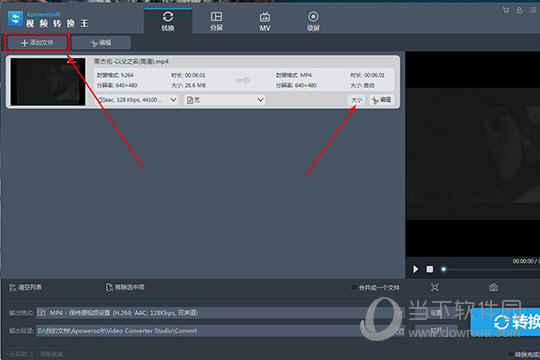
Task: Click the preview progress slider handle
Action: pos(444,269)
